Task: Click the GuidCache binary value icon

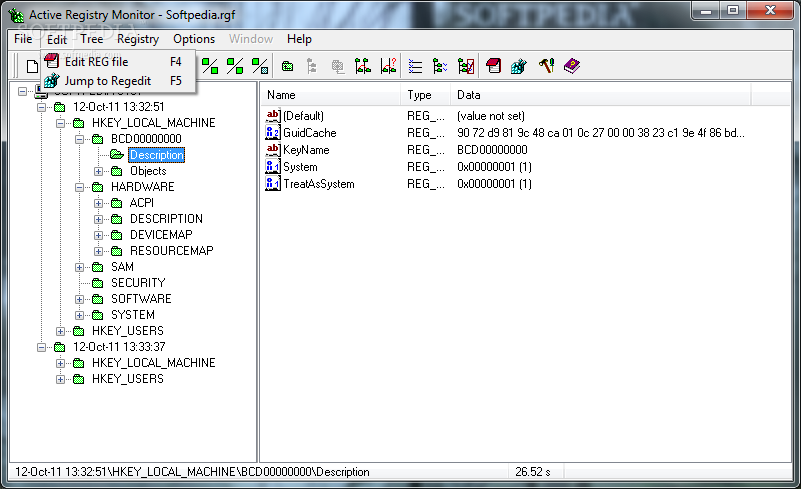Action: tap(273, 132)
